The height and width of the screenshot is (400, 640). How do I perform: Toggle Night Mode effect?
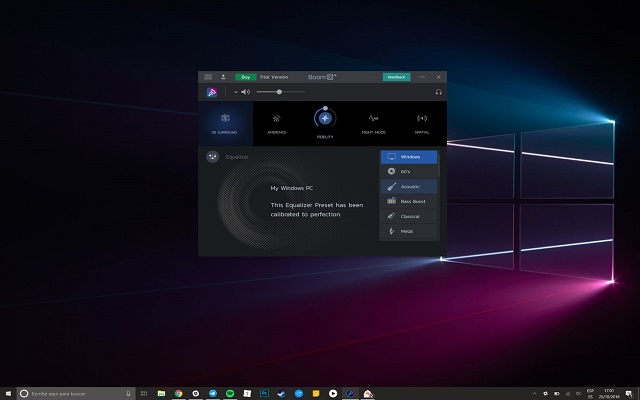point(374,119)
